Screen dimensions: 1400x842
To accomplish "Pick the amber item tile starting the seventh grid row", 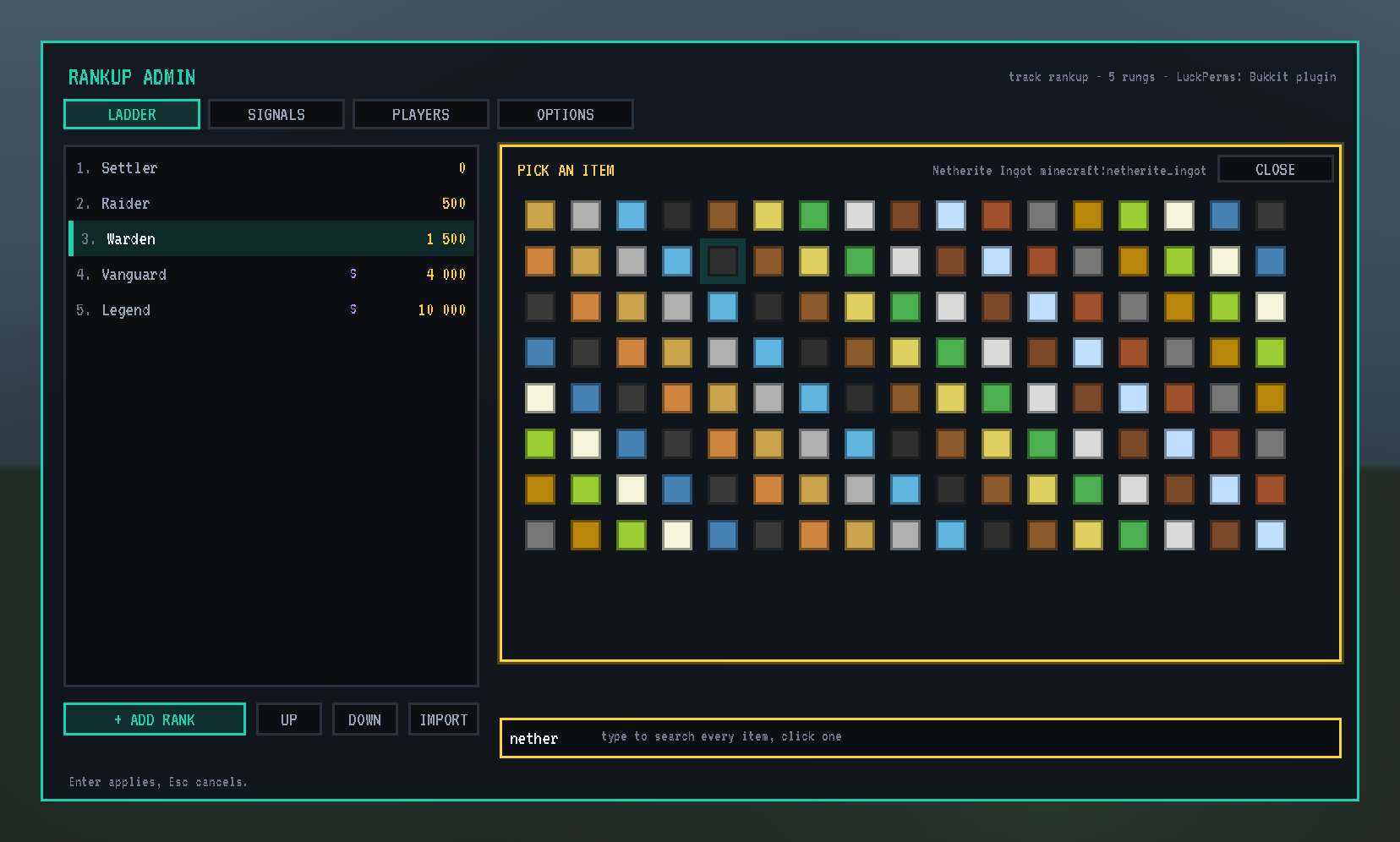I will tap(540, 489).
